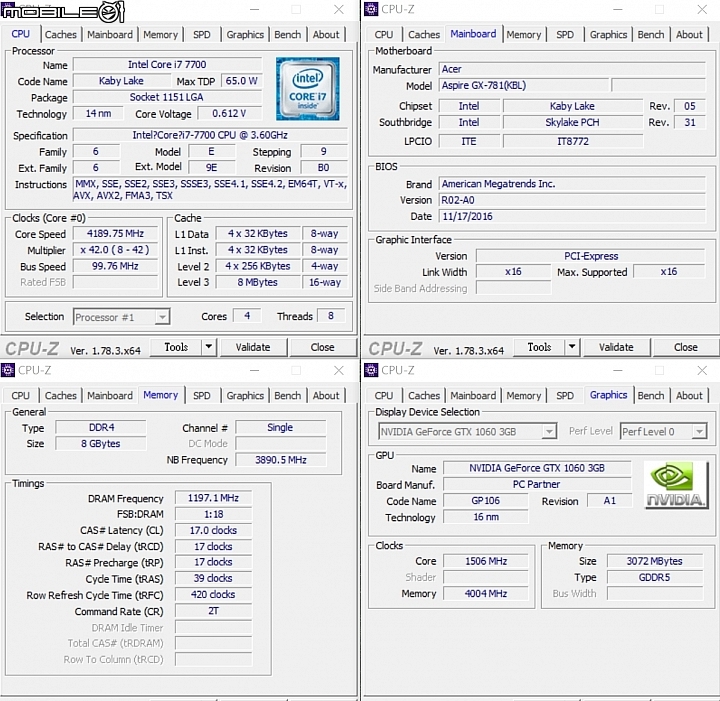Click motherboard model Aspire GX-781(KBL)
The width and height of the screenshot is (720, 701).
point(524,85)
